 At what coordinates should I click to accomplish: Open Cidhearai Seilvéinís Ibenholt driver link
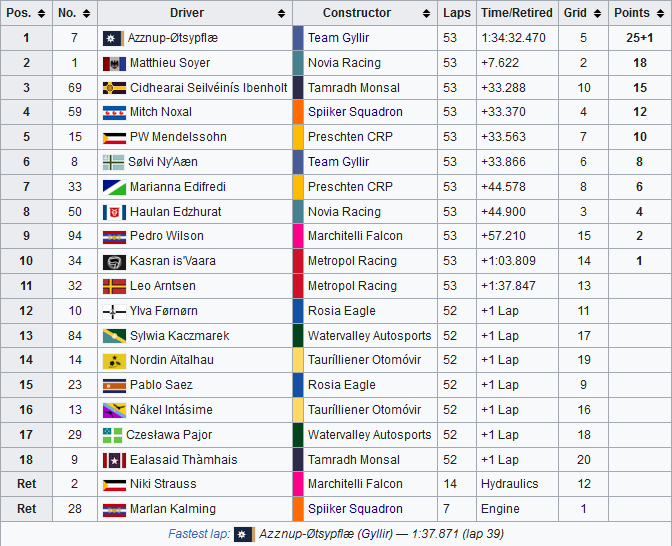tap(209, 88)
